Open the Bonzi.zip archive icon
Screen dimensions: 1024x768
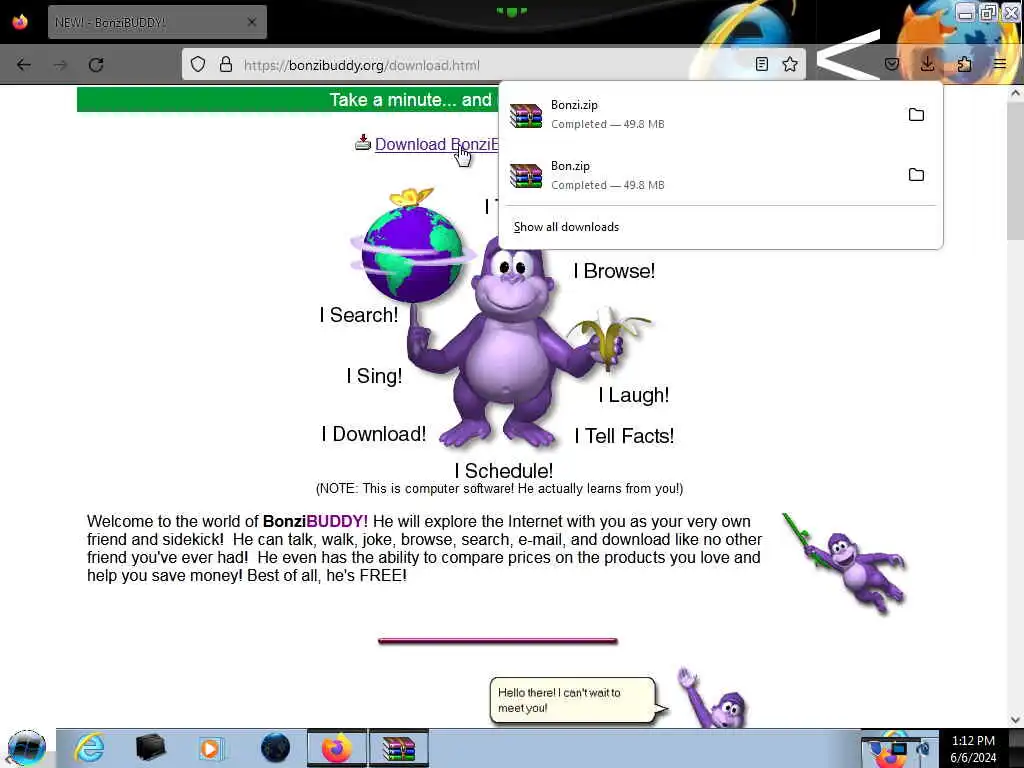526,116
